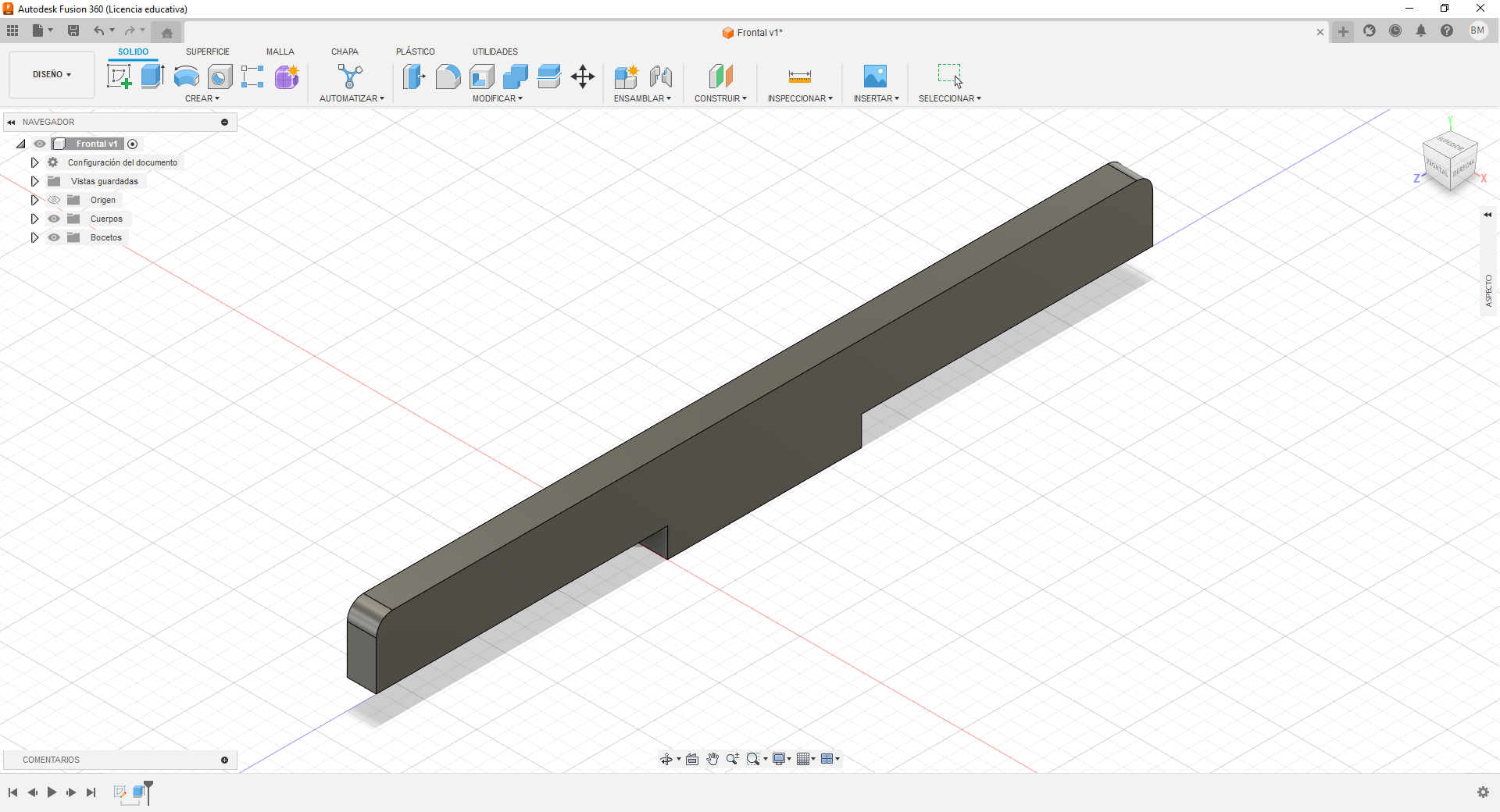Open the notifications bell icon
This screenshot has height=812, width=1500.
click(1421, 30)
